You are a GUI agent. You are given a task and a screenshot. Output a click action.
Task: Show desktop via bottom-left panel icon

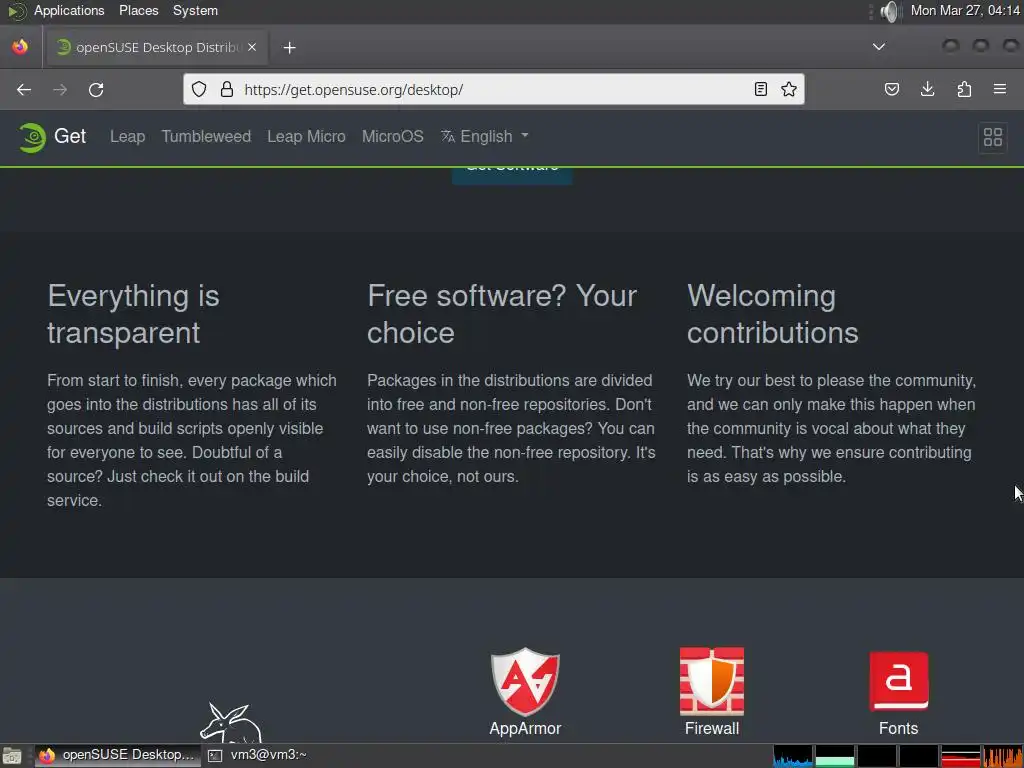pos(12,756)
